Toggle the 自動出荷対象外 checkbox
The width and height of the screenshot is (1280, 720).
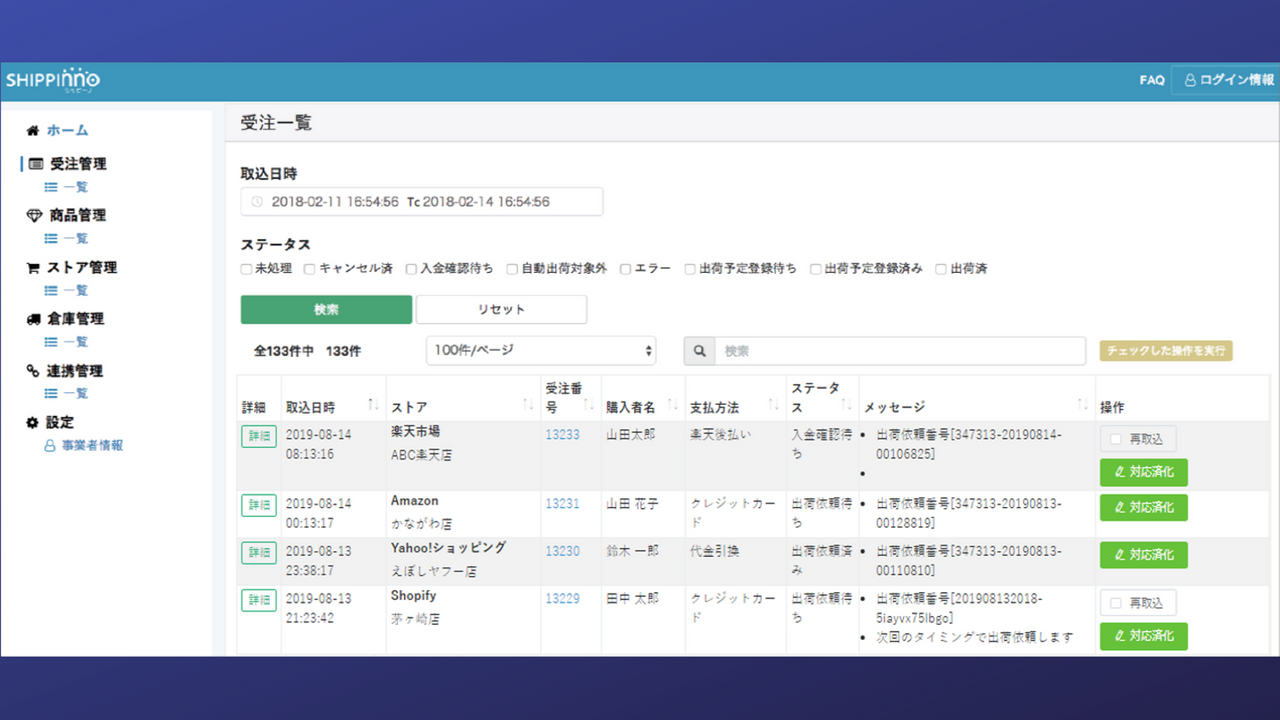512,269
